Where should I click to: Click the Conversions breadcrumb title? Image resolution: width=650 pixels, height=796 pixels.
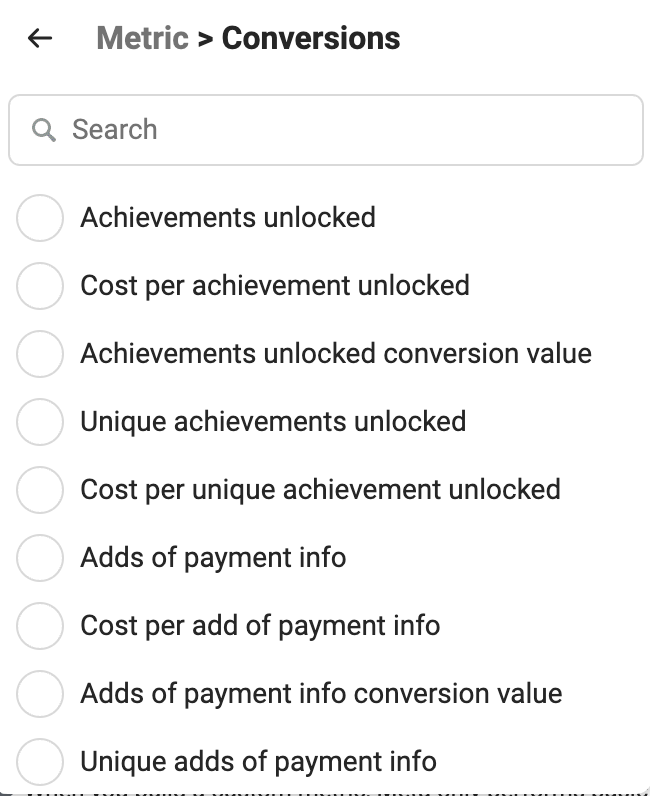311,38
